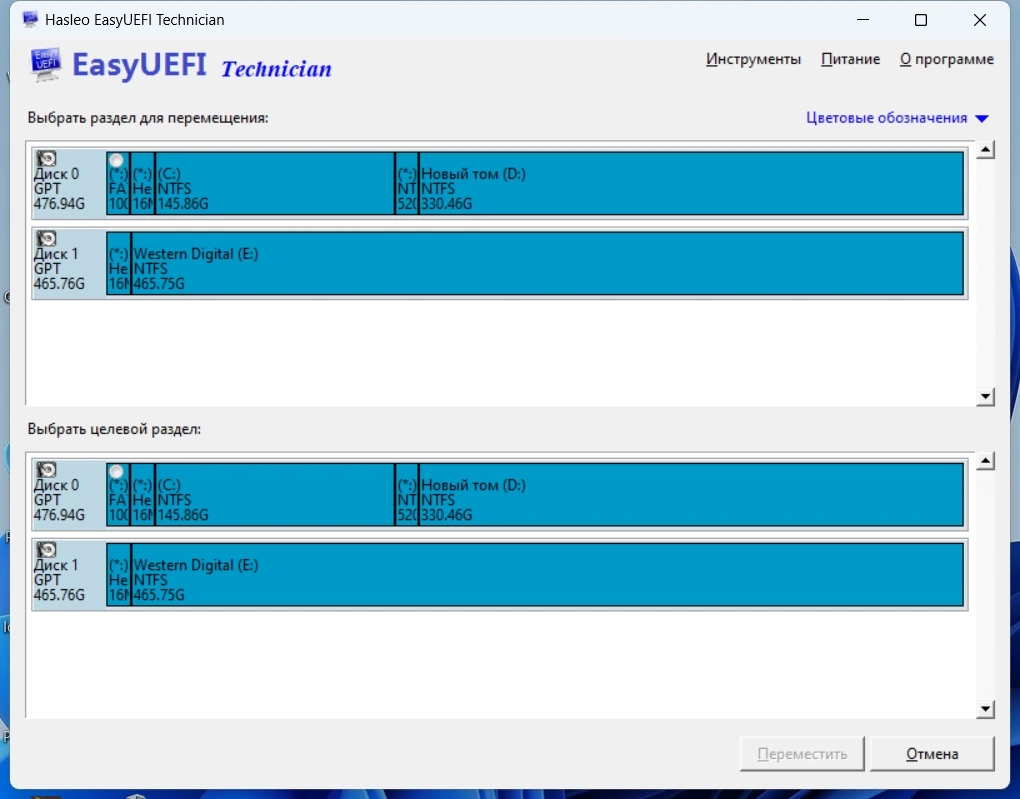Click the Диск 0 476.94G label in target list
Image resolution: width=1020 pixels, height=799 pixels.
tap(59, 500)
